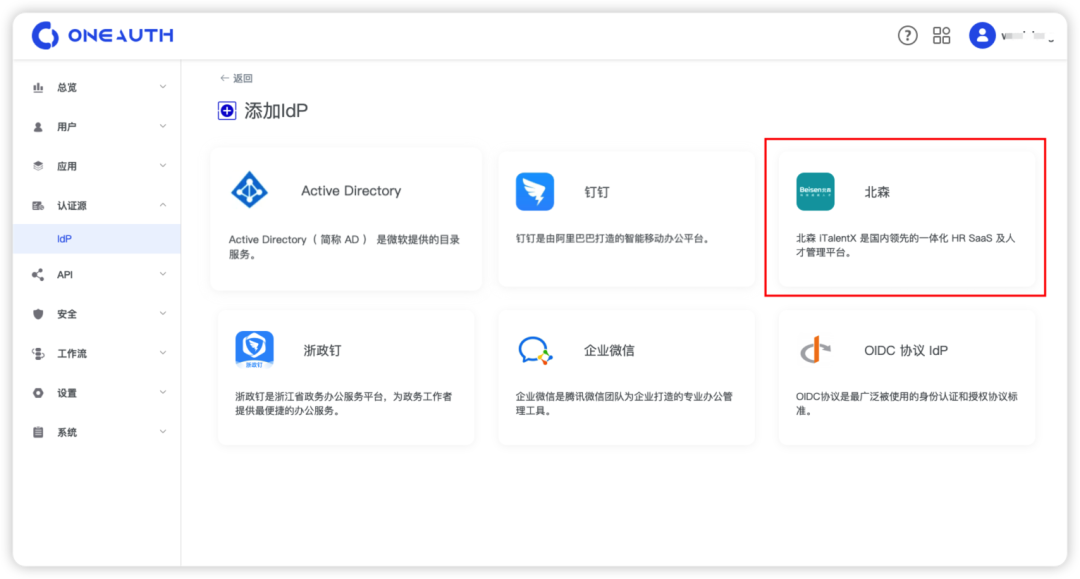Viewport: 1080px width, 579px height.
Task: Open the 认证源 menu item
Action: click(97, 206)
